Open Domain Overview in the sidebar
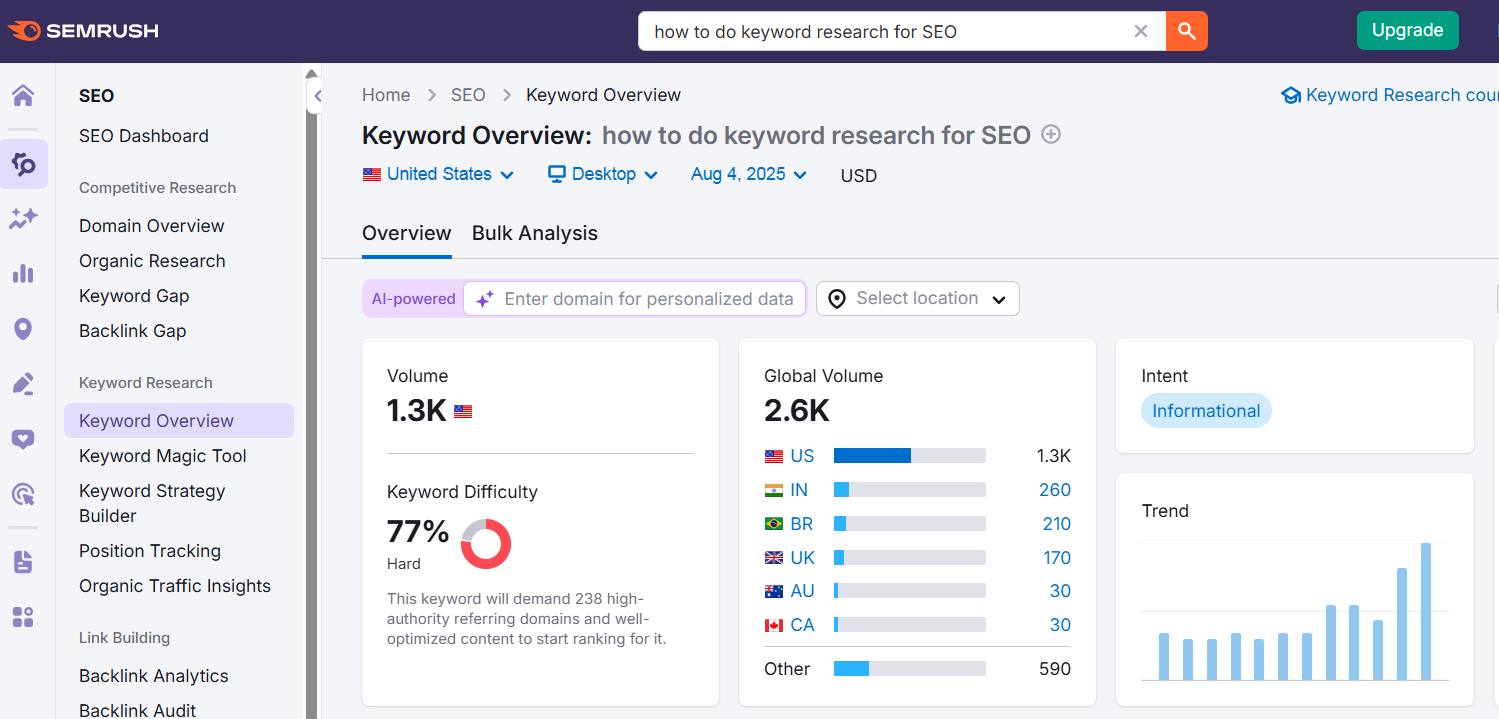1499x719 pixels. pyautogui.click(x=152, y=226)
